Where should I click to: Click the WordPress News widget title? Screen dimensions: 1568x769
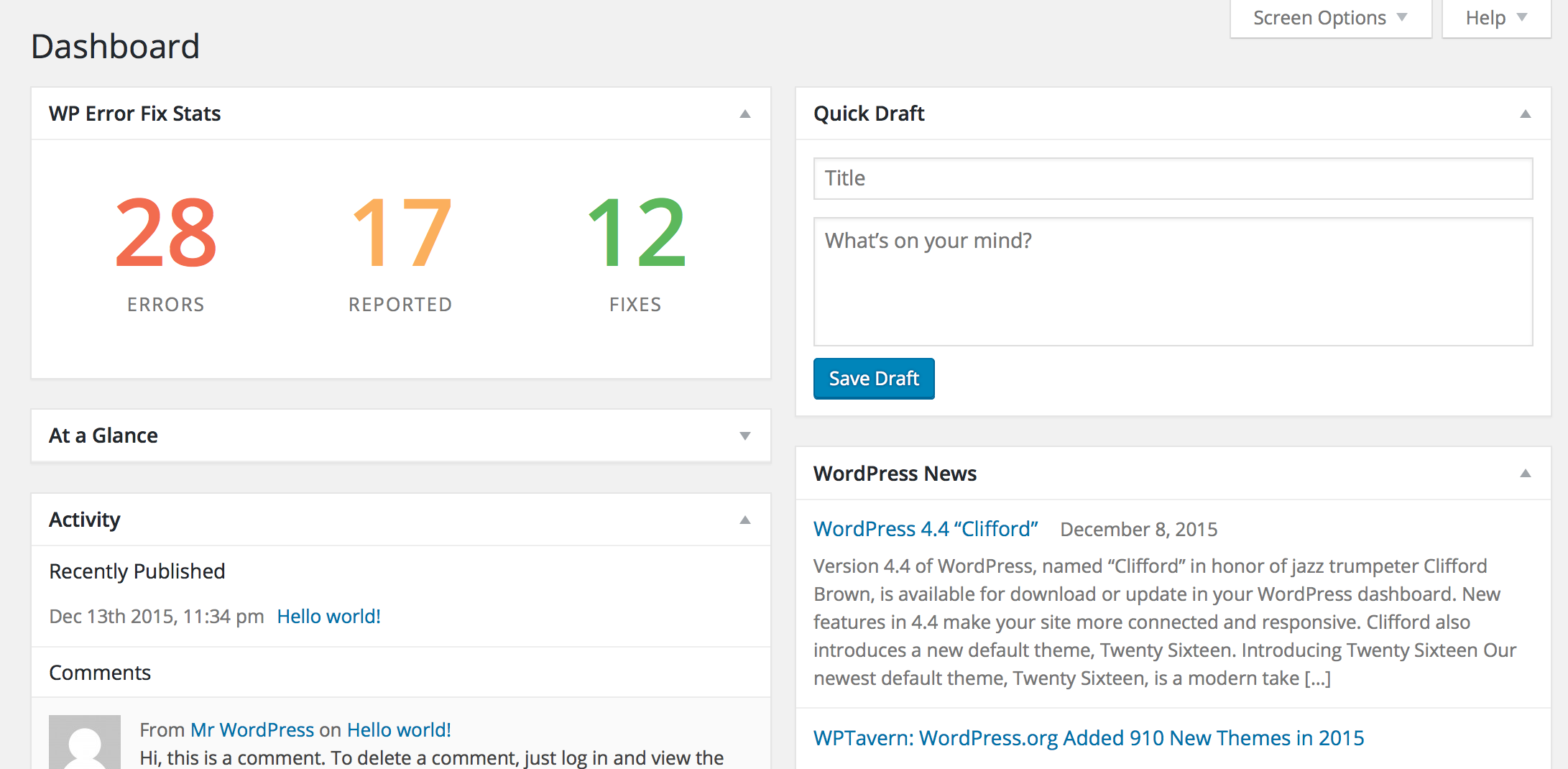pos(895,474)
